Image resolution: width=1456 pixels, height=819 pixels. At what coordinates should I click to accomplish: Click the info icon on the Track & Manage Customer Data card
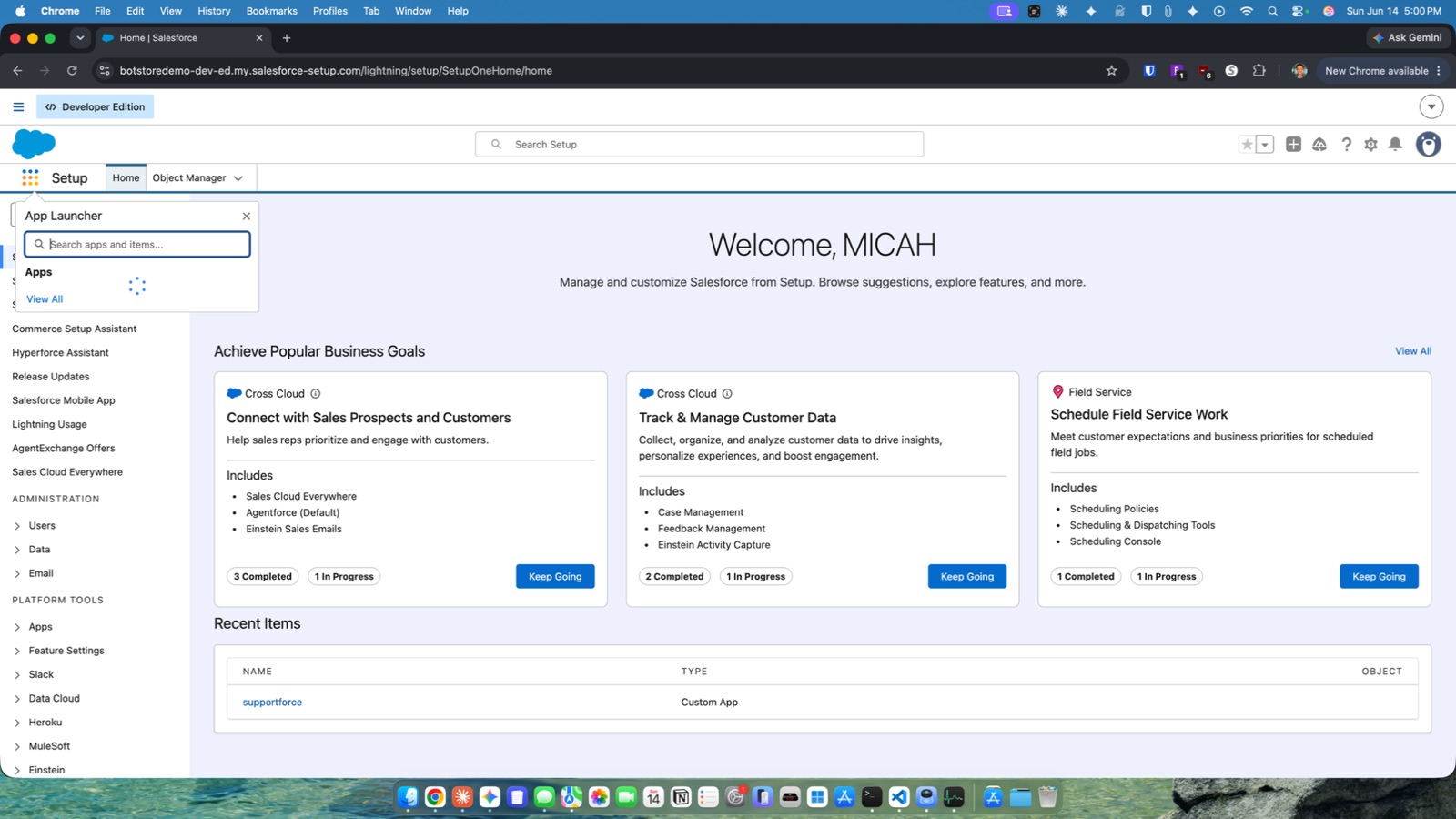[727, 394]
